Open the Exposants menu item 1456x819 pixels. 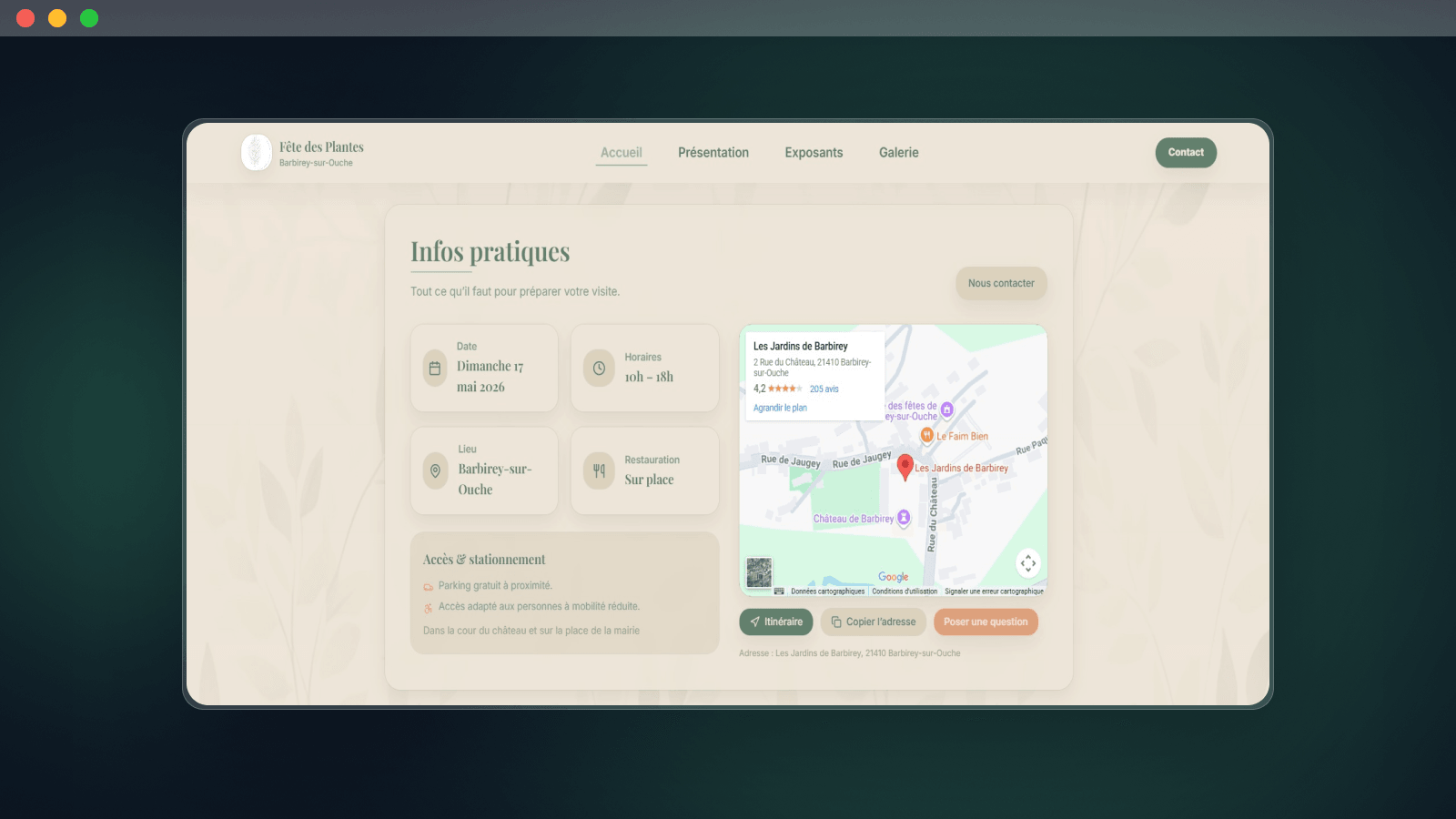814,153
